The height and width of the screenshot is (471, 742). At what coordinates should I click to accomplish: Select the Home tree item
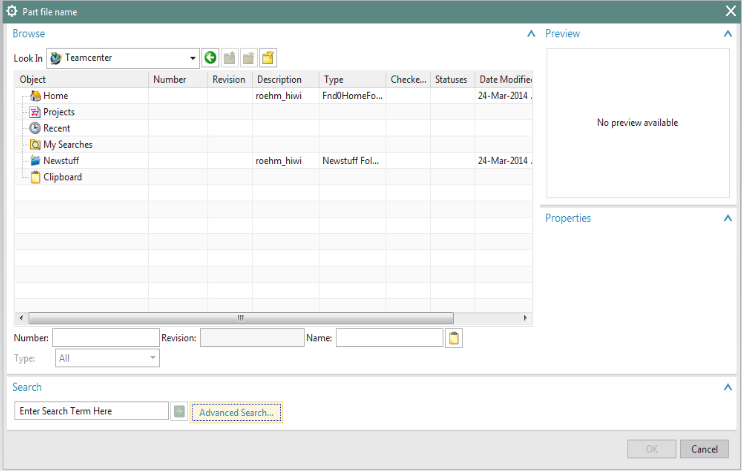tap(56, 96)
